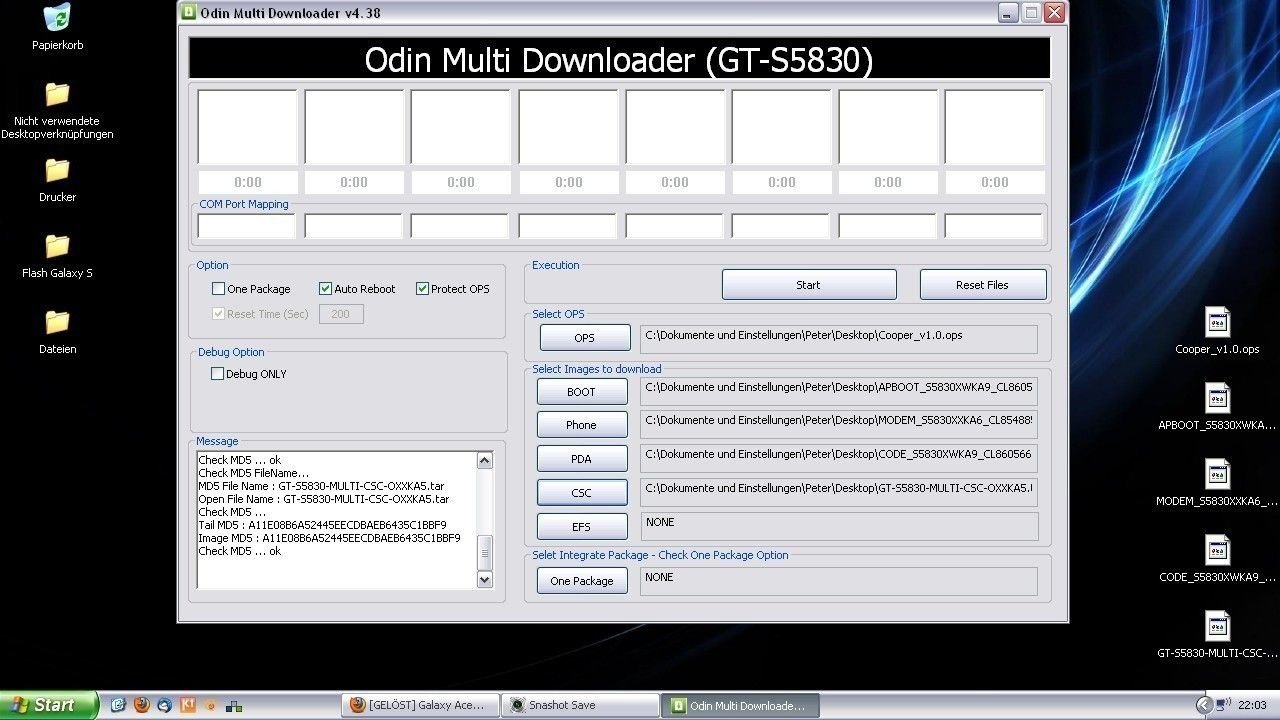Switch to Odin Multi Downloader taskbar button

coord(739,705)
